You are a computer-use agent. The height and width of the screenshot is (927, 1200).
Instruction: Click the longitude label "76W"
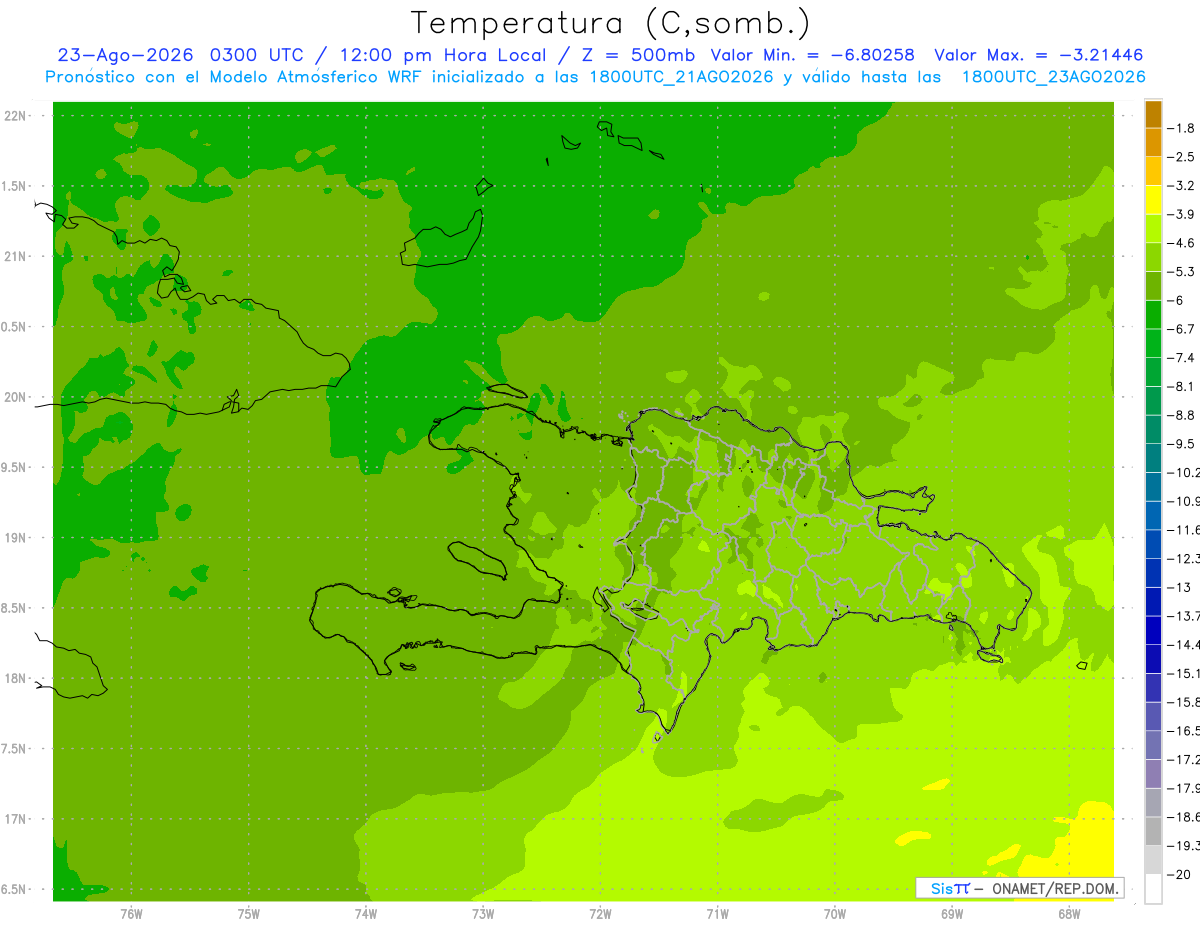tap(131, 913)
